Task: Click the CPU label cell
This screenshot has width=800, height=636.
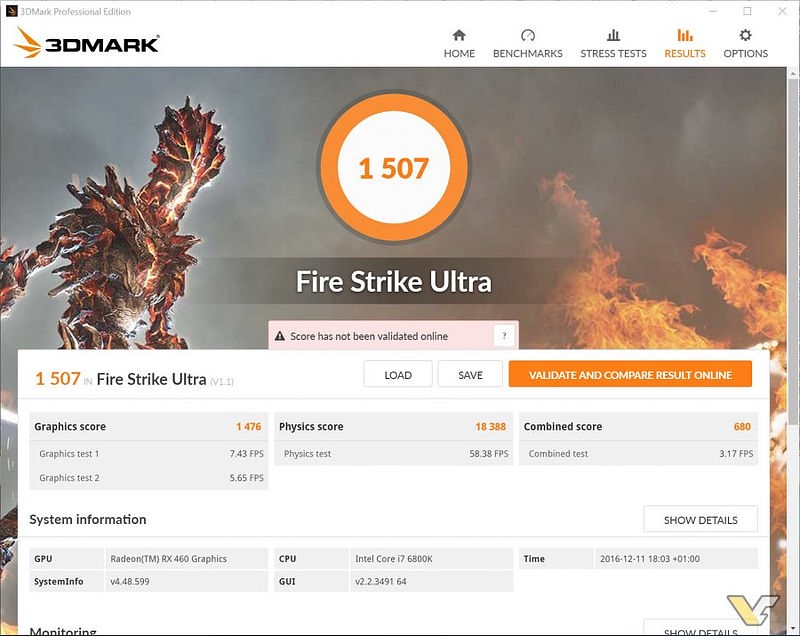Action: click(311, 558)
